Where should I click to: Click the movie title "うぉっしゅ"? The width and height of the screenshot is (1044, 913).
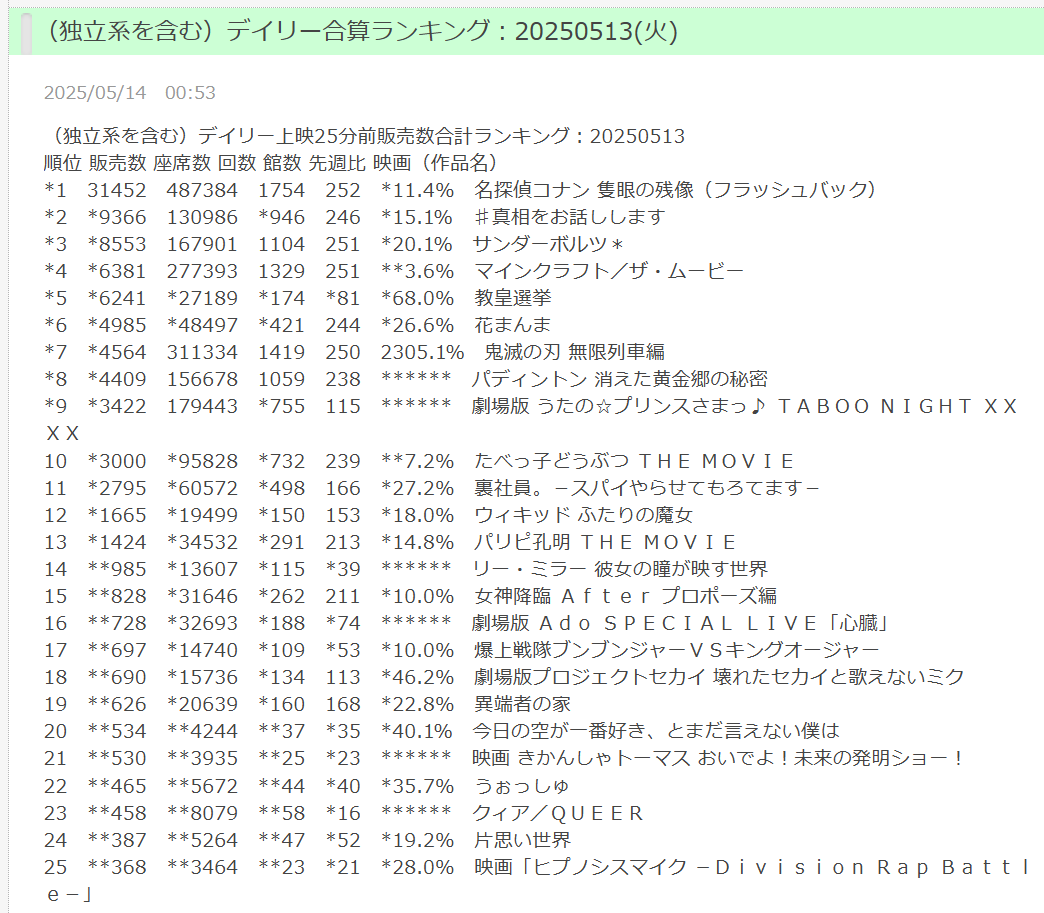[522, 786]
